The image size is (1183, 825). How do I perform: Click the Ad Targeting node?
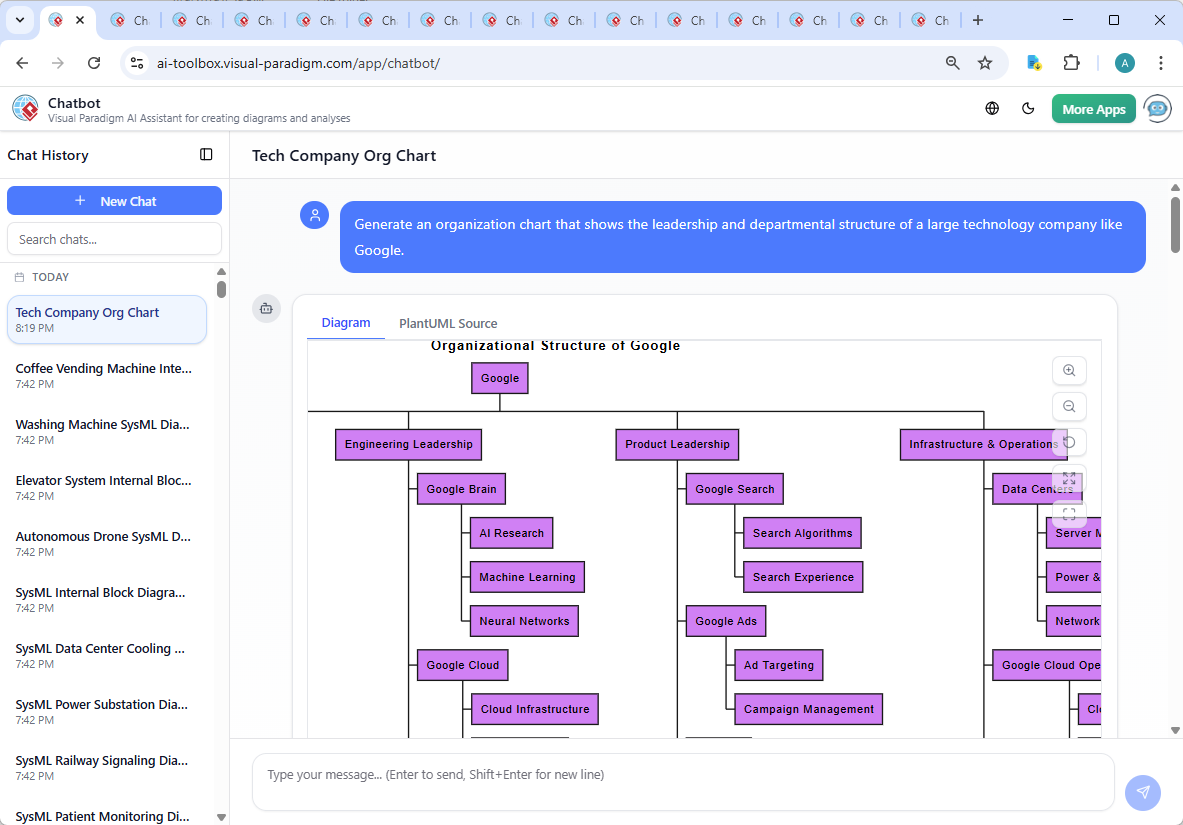tap(779, 665)
